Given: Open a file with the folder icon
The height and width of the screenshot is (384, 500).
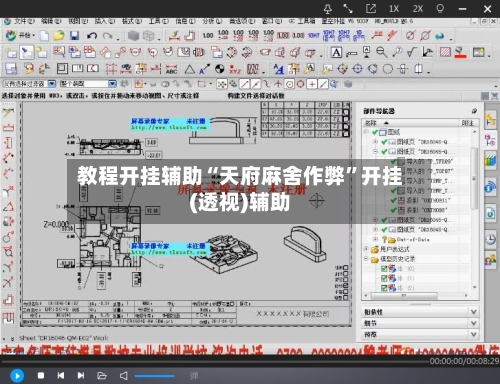Looking at the screenshot, I should click(102, 376).
